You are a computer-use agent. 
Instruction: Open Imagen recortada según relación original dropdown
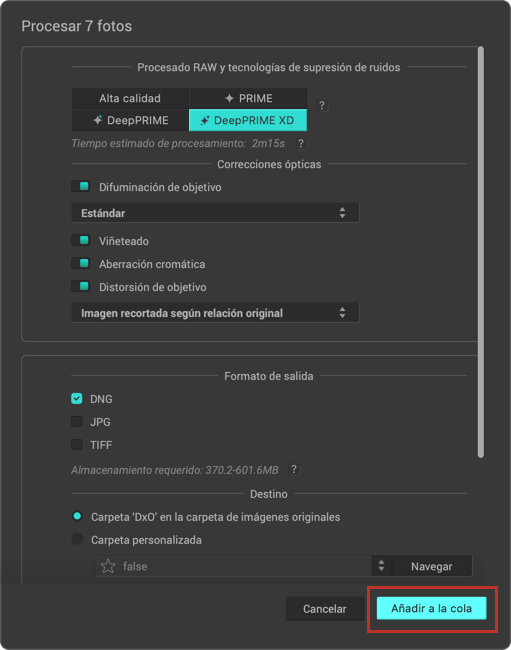point(216,313)
